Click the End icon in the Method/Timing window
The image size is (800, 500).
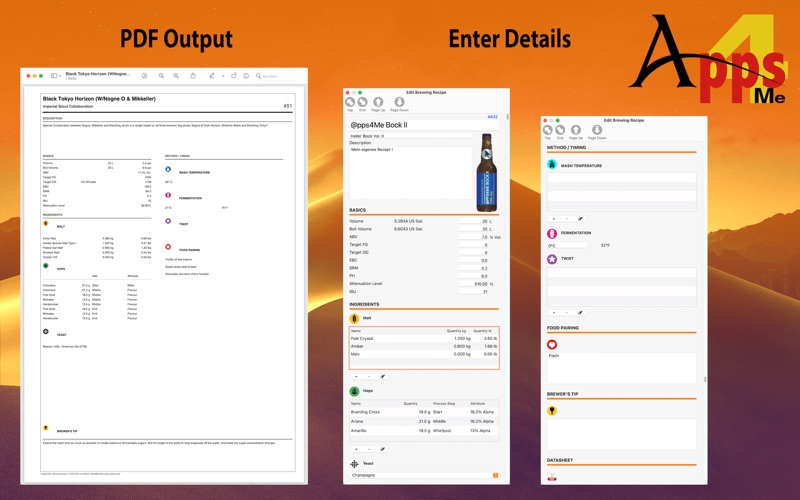click(560, 130)
